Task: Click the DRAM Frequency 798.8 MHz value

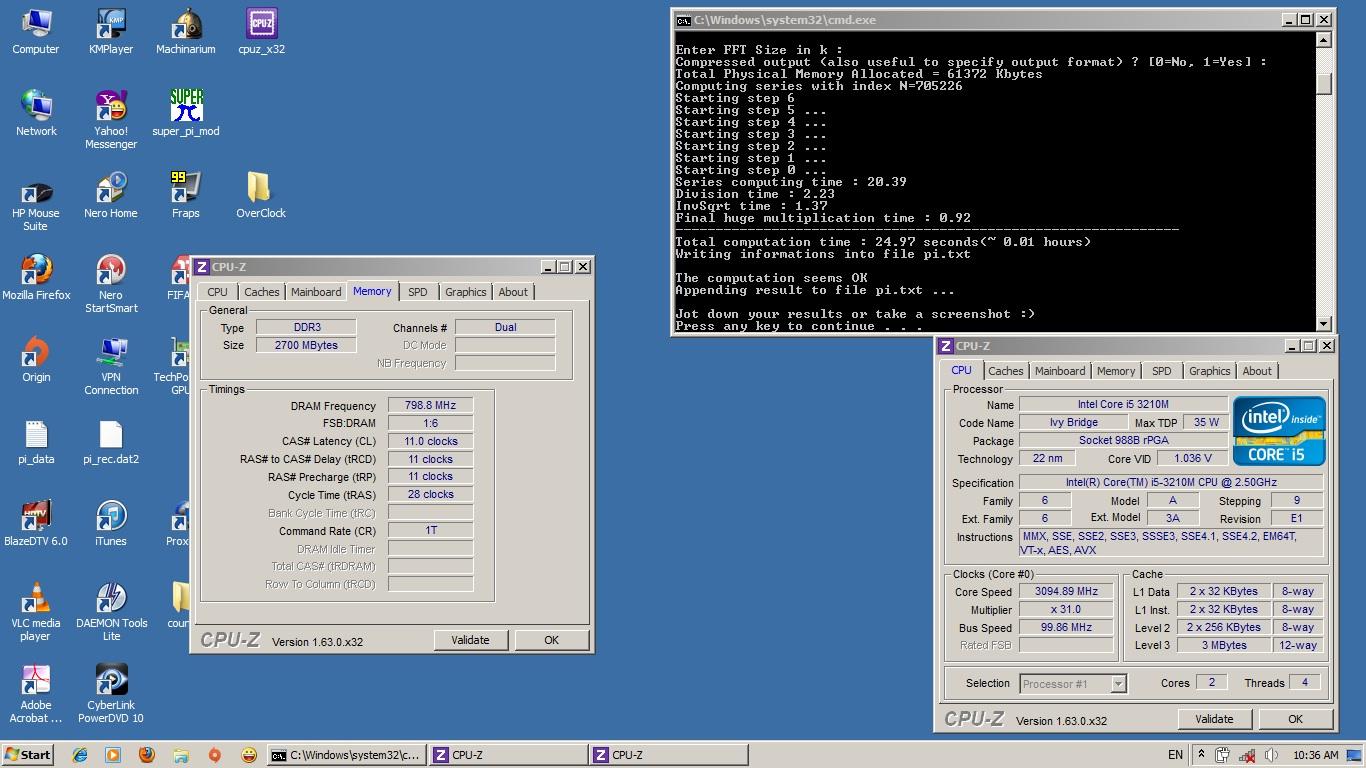Action: [430, 406]
